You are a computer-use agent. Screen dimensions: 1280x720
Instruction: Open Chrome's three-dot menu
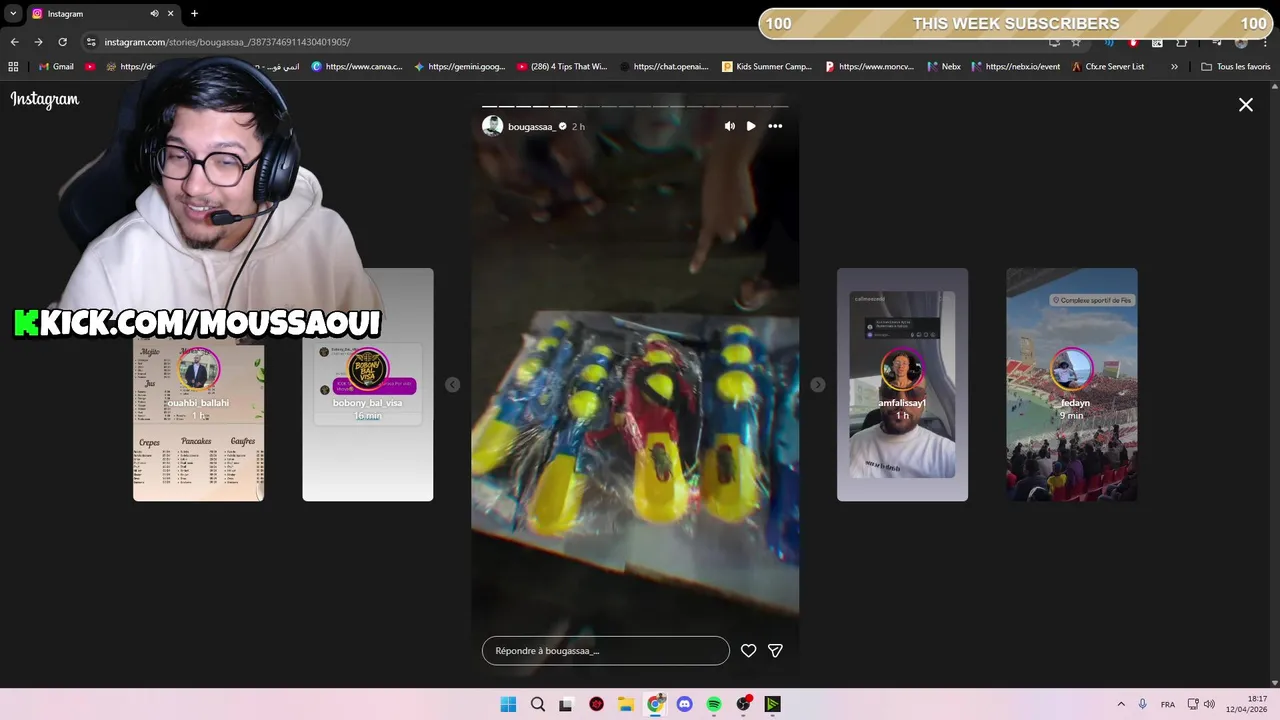click(1266, 42)
